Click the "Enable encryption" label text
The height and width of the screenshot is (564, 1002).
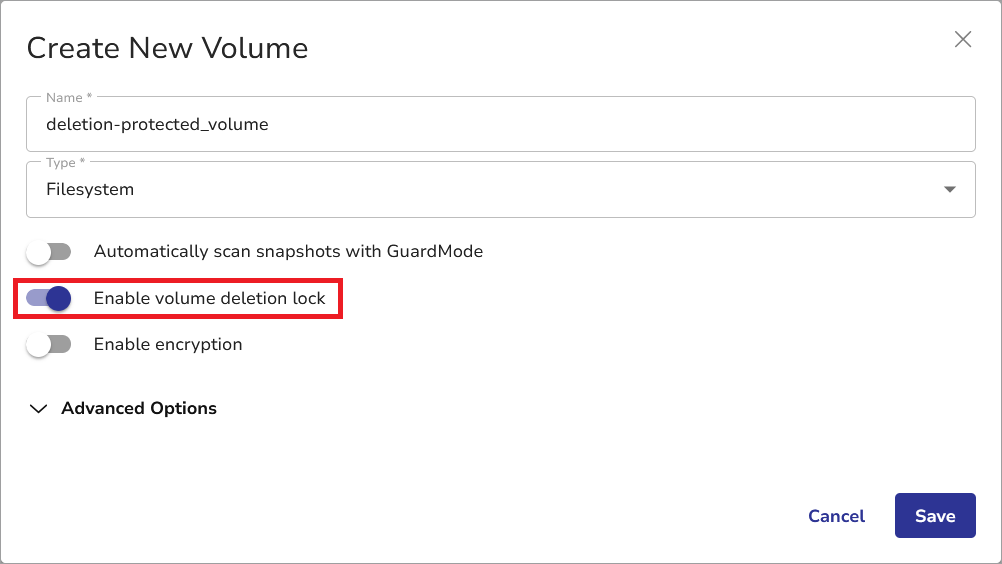click(x=168, y=345)
